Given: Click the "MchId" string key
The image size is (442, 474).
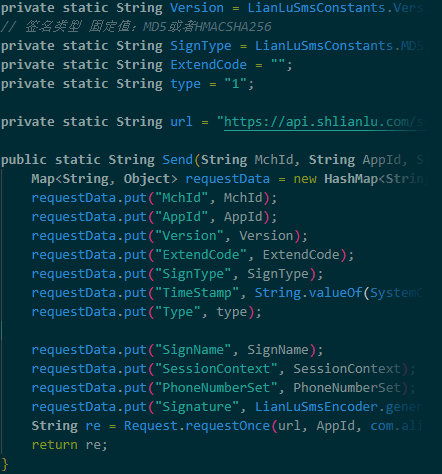Looking at the screenshot, I should 181,198.
